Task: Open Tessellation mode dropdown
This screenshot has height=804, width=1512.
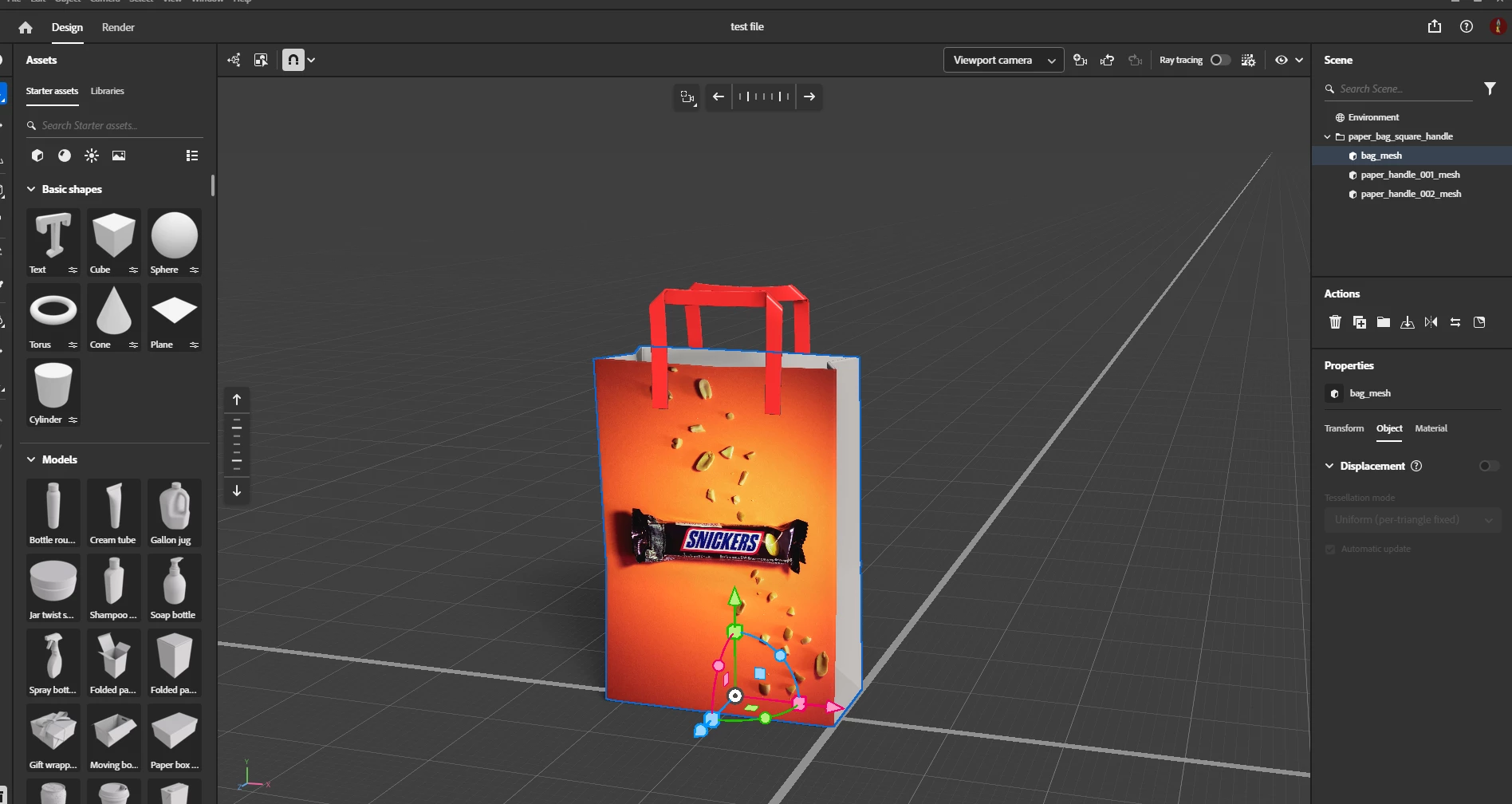Action: [1412, 519]
